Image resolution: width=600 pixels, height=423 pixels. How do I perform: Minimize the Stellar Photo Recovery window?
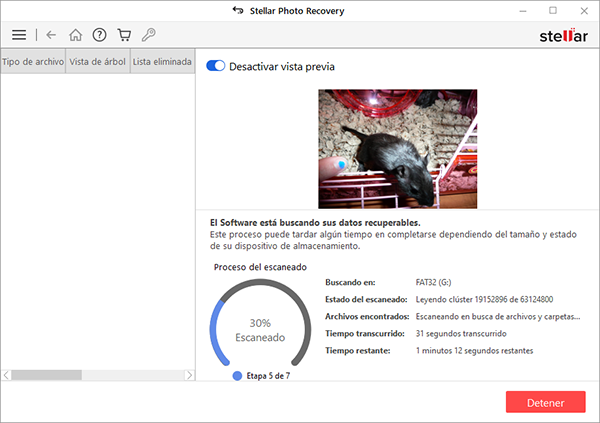point(523,11)
